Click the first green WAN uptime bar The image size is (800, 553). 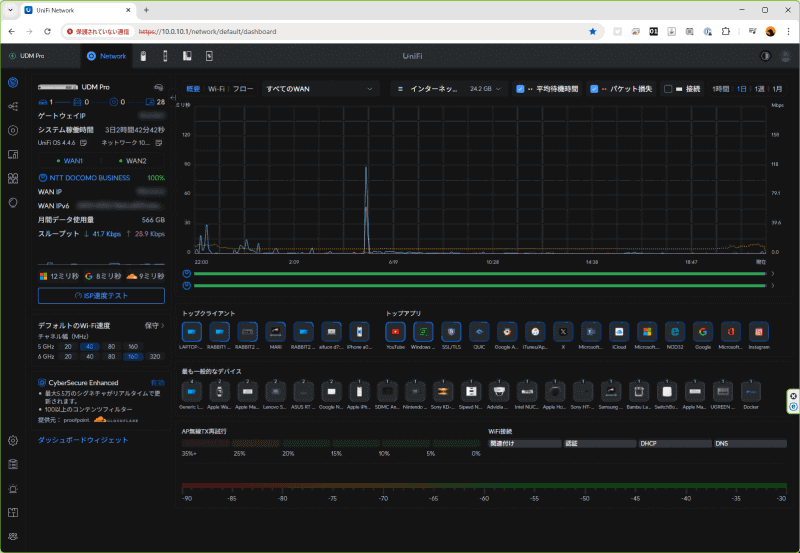pyautogui.click(x=480, y=274)
